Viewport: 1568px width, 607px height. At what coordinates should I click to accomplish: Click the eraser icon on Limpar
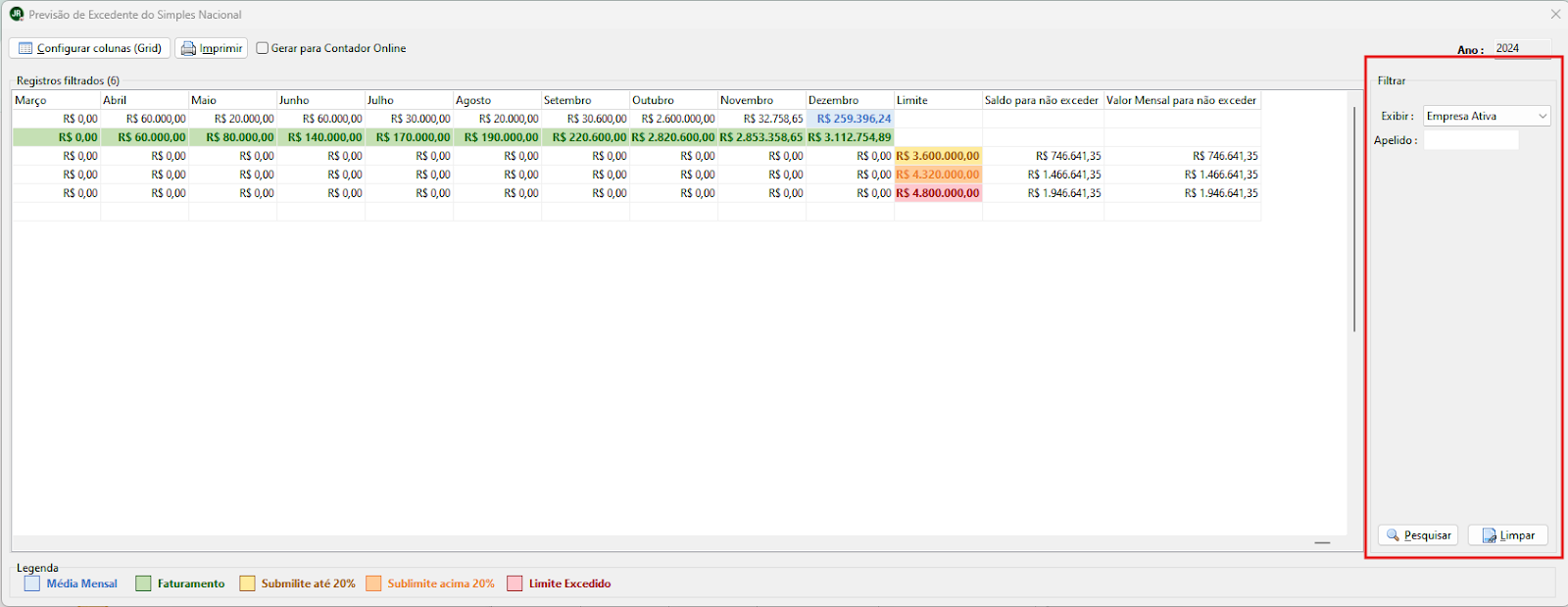click(1490, 535)
